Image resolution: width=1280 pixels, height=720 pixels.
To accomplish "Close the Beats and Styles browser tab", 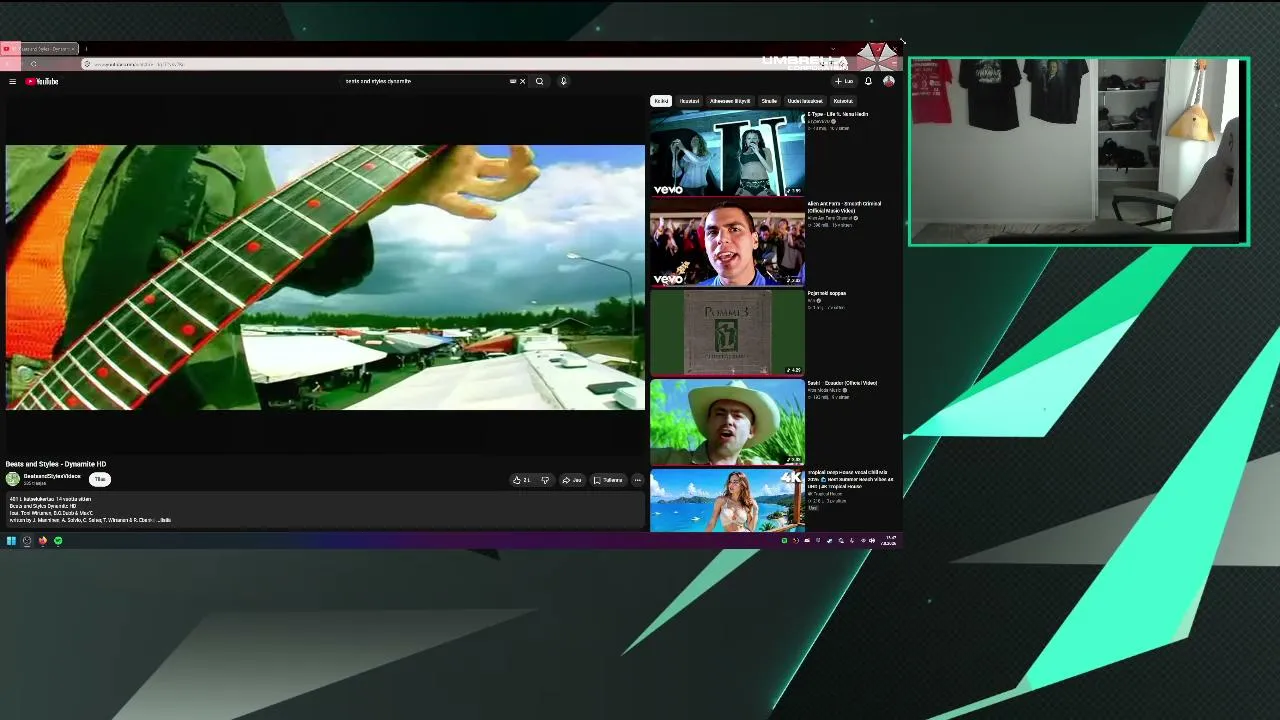I will pyautogui.click(x=73, y=48).
